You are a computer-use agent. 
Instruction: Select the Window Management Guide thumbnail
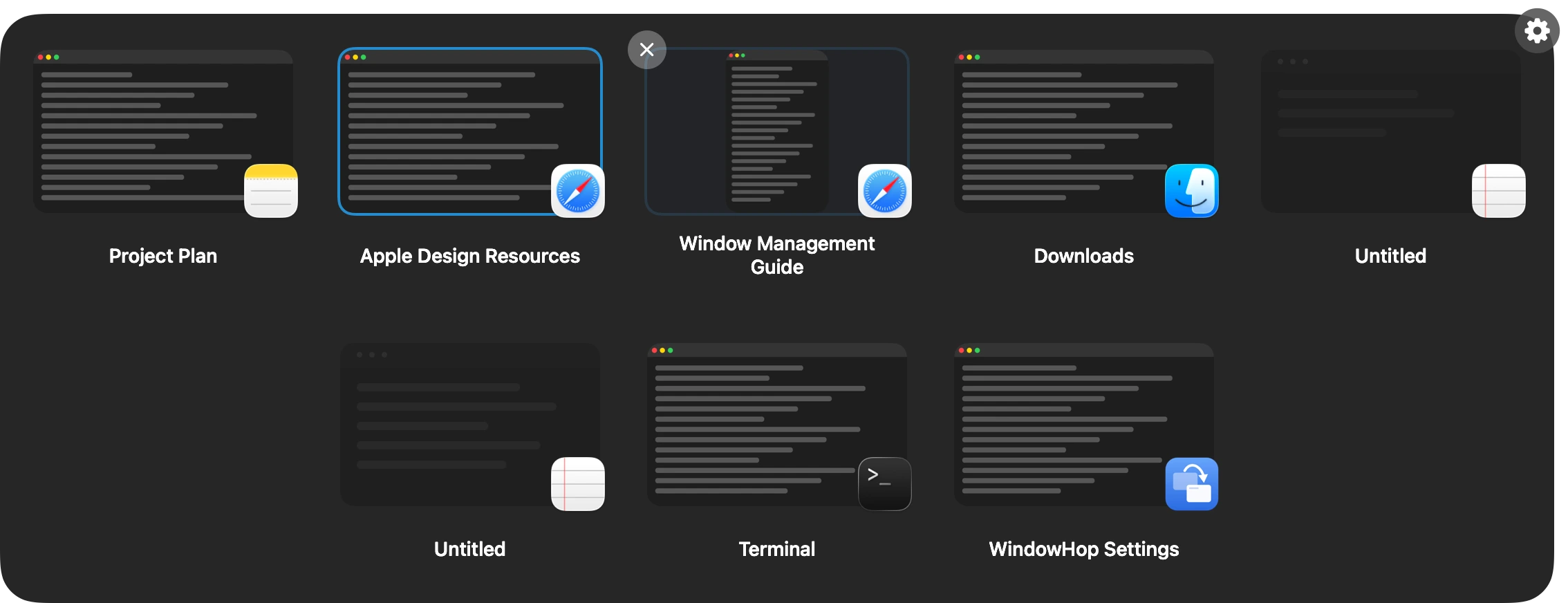click(777, 131)
